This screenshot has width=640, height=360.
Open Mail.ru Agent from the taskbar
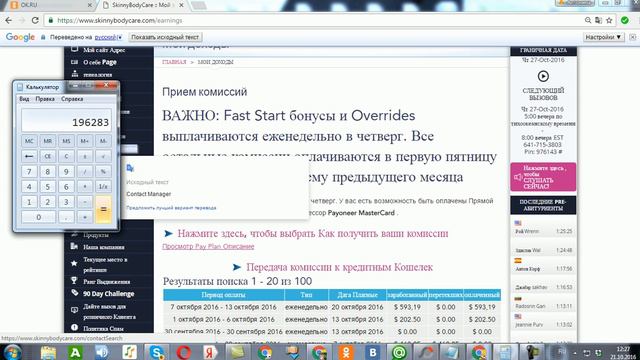point(399,352)
